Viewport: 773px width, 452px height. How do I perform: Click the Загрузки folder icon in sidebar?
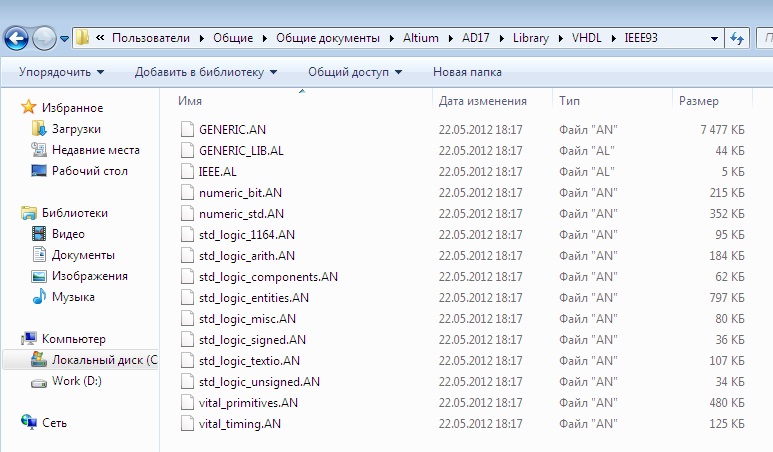pyautogui.click(x=39, y=129)
